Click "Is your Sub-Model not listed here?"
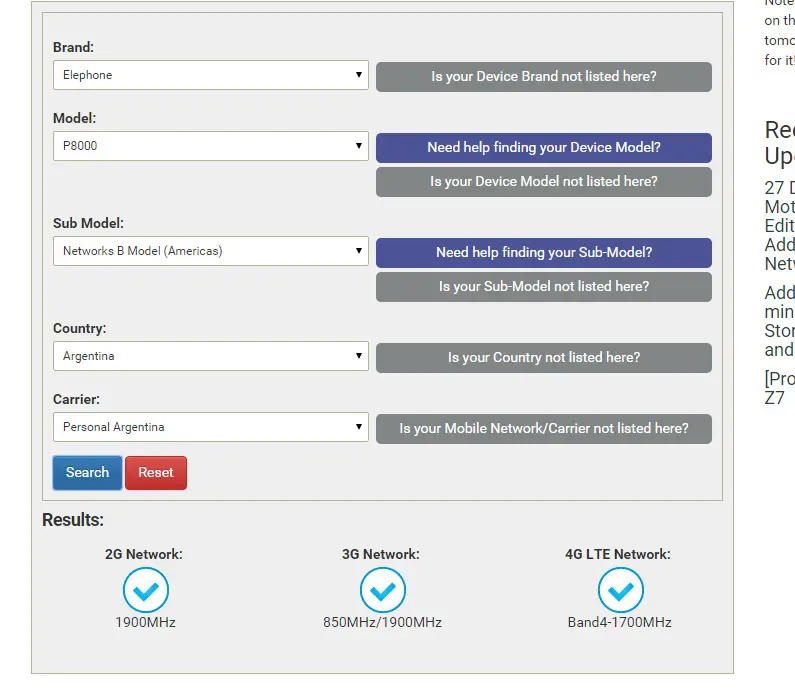 point(543,287)
